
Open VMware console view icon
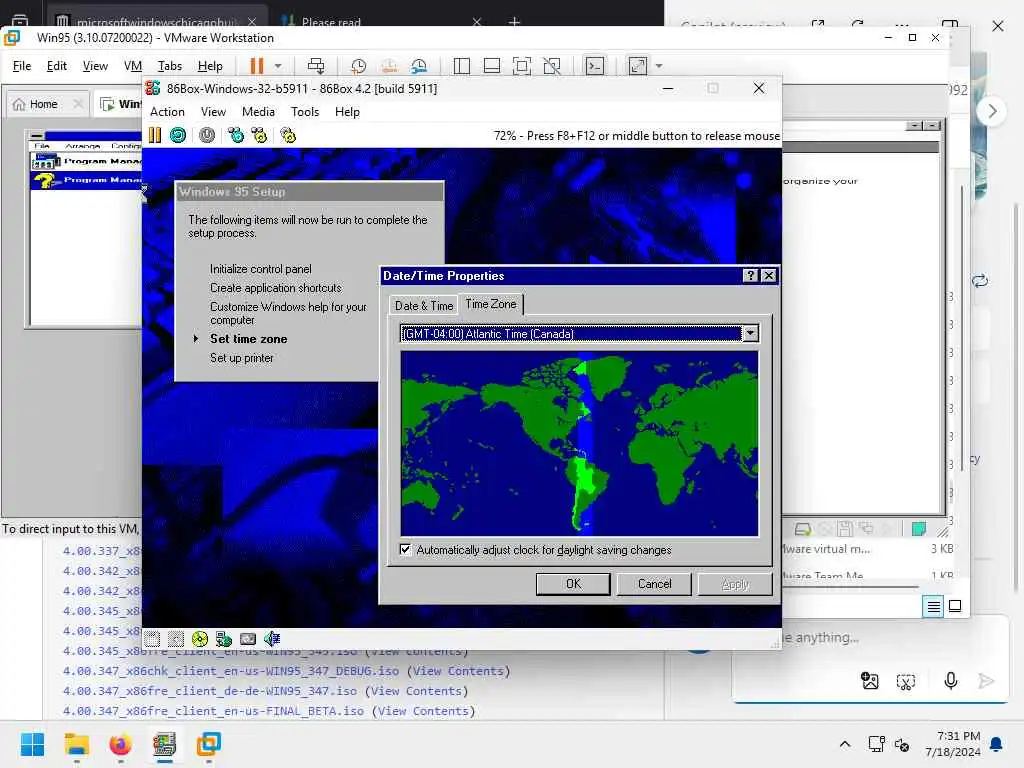pyautogui.click(x=595, y=65)
